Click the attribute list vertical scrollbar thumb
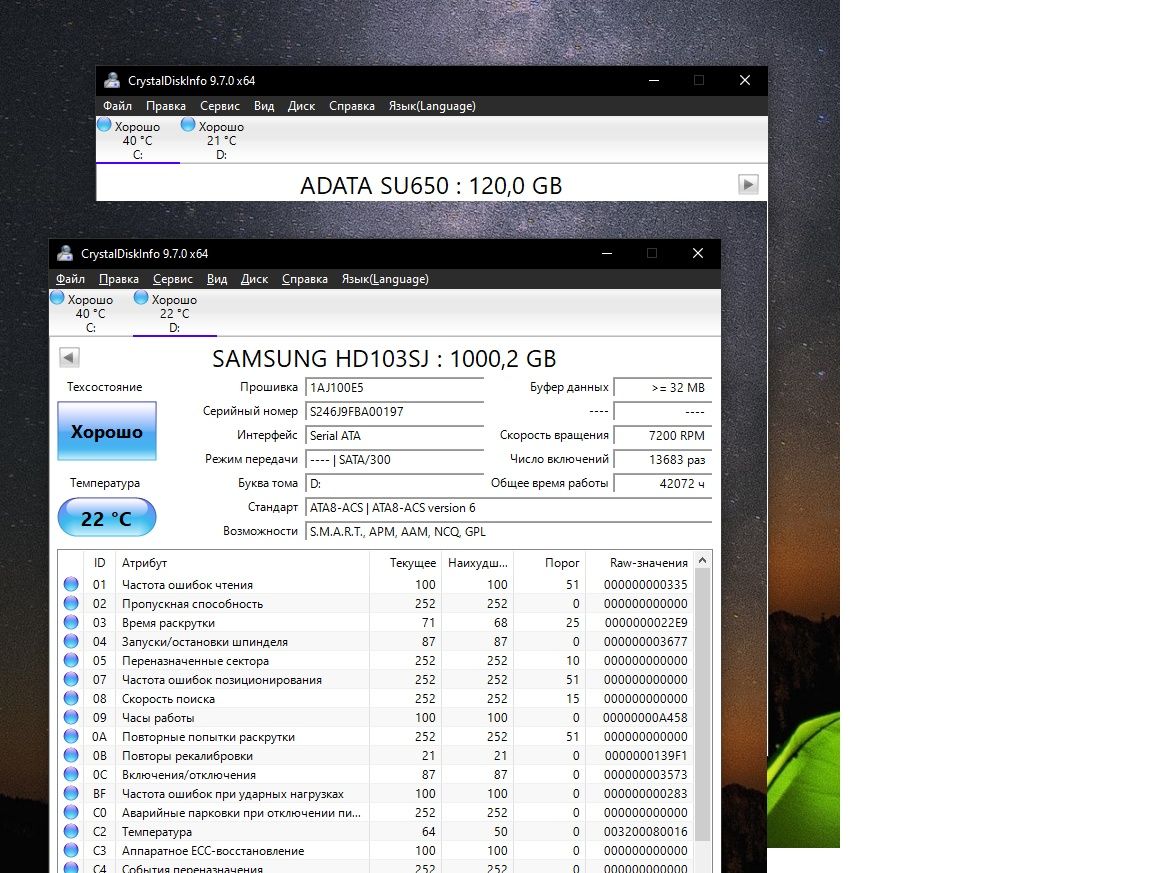This screenshot has width=1152, height=873. (702, 705)
